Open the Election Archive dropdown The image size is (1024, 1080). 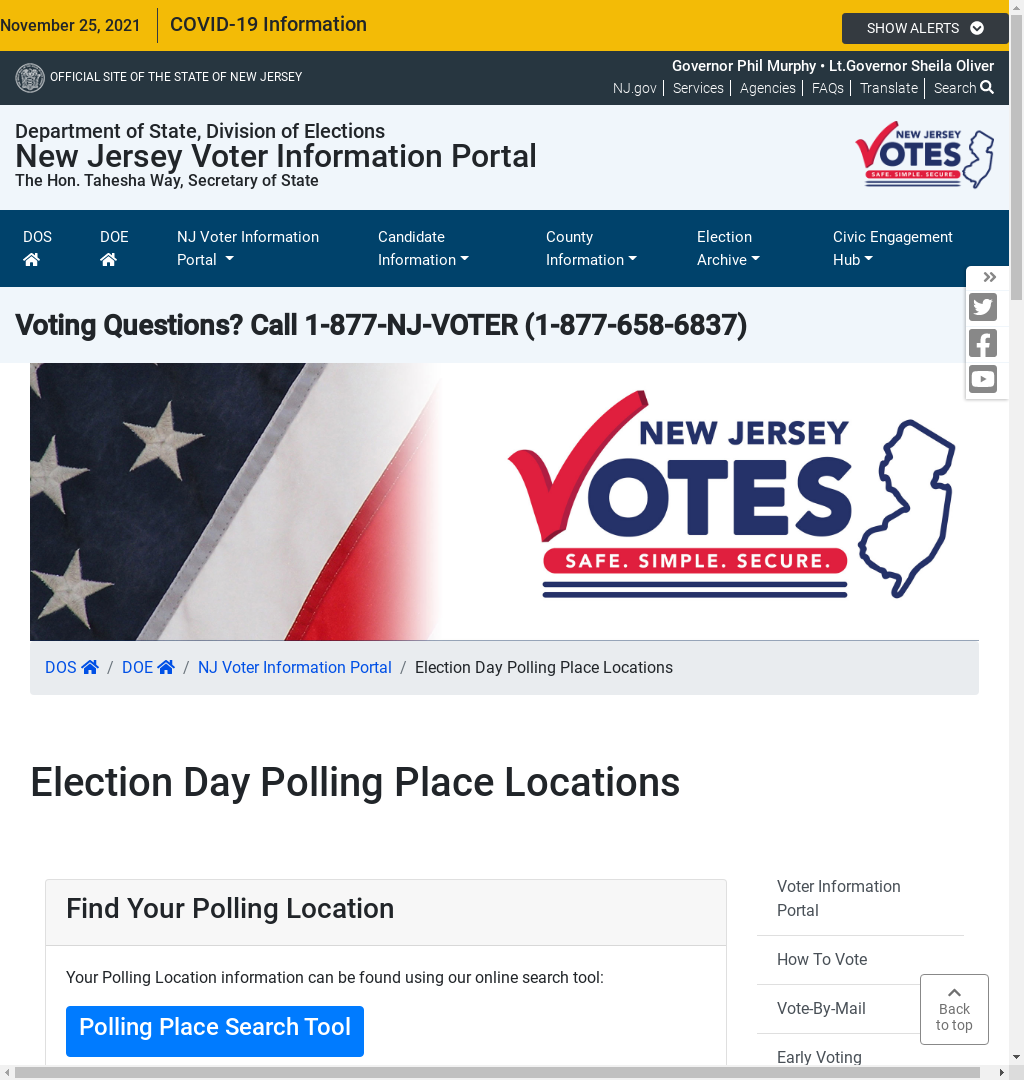[728, 248]
